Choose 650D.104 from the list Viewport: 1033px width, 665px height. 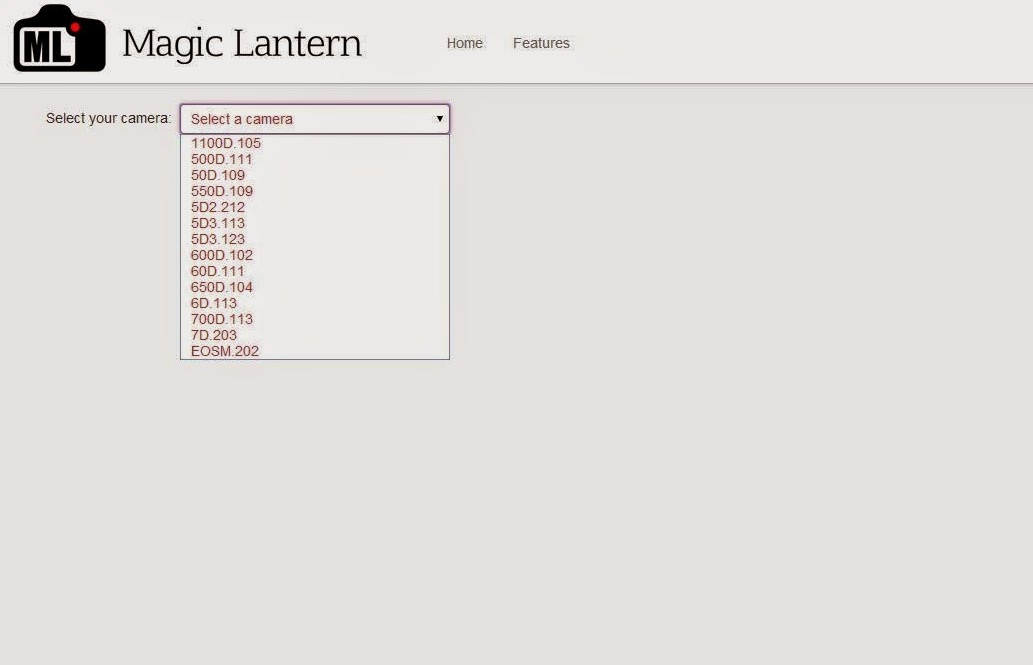pos(315,287)
